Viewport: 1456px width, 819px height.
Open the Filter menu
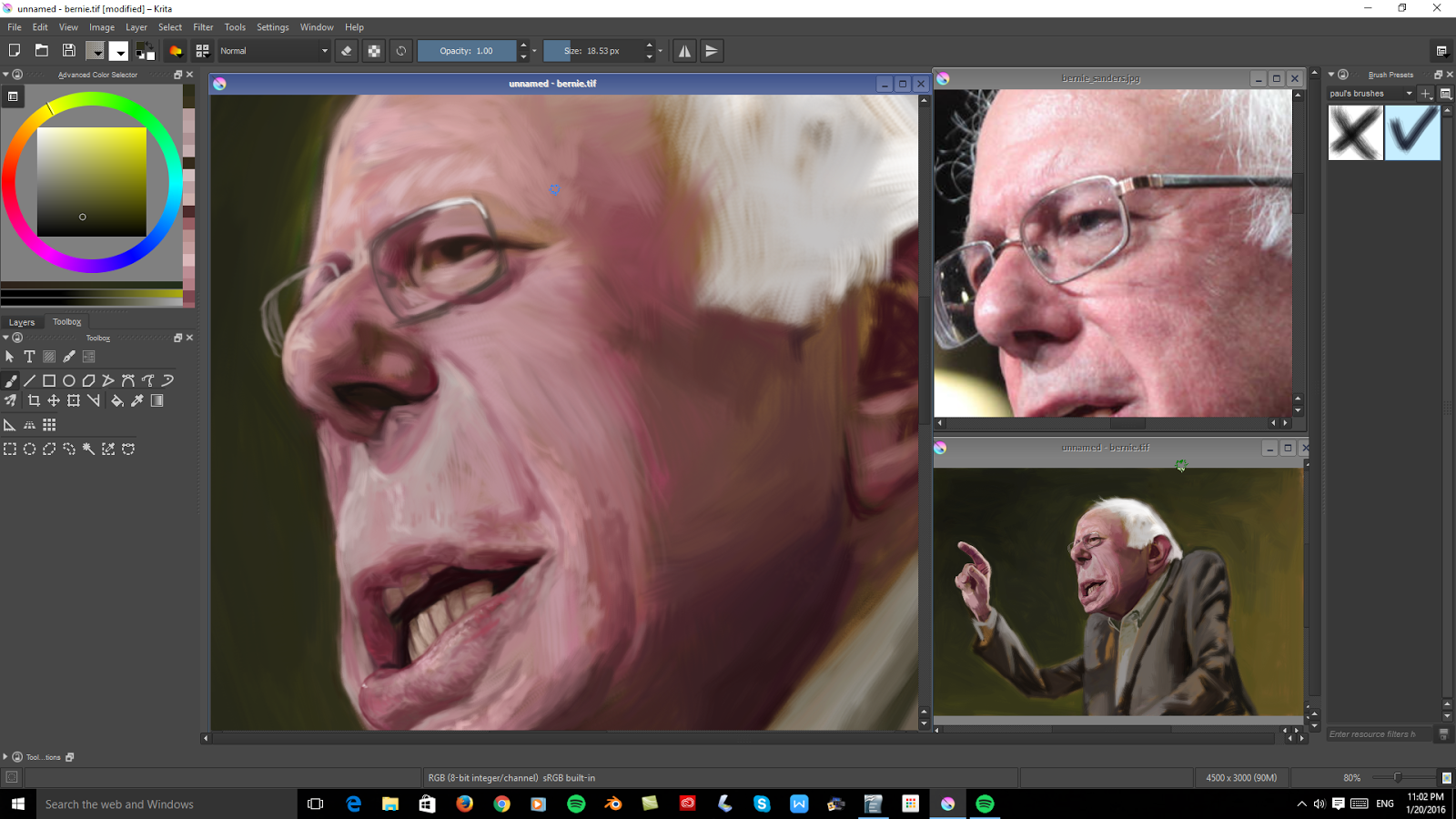[202, 27]
